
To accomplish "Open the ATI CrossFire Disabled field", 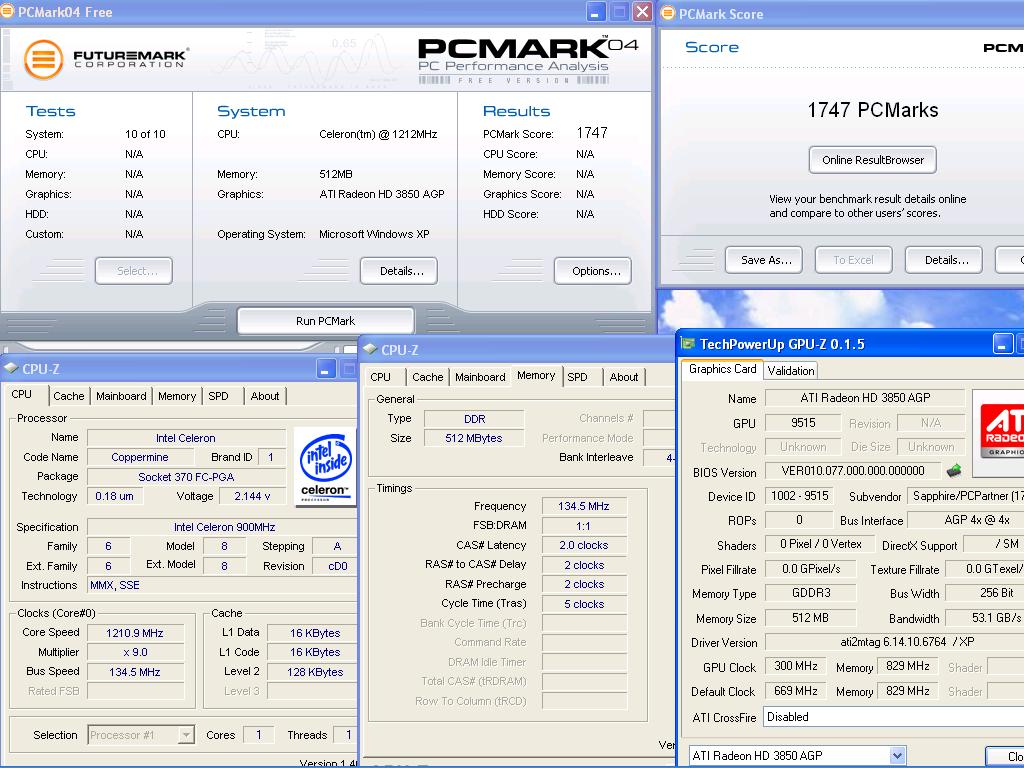I will point(894,716).
